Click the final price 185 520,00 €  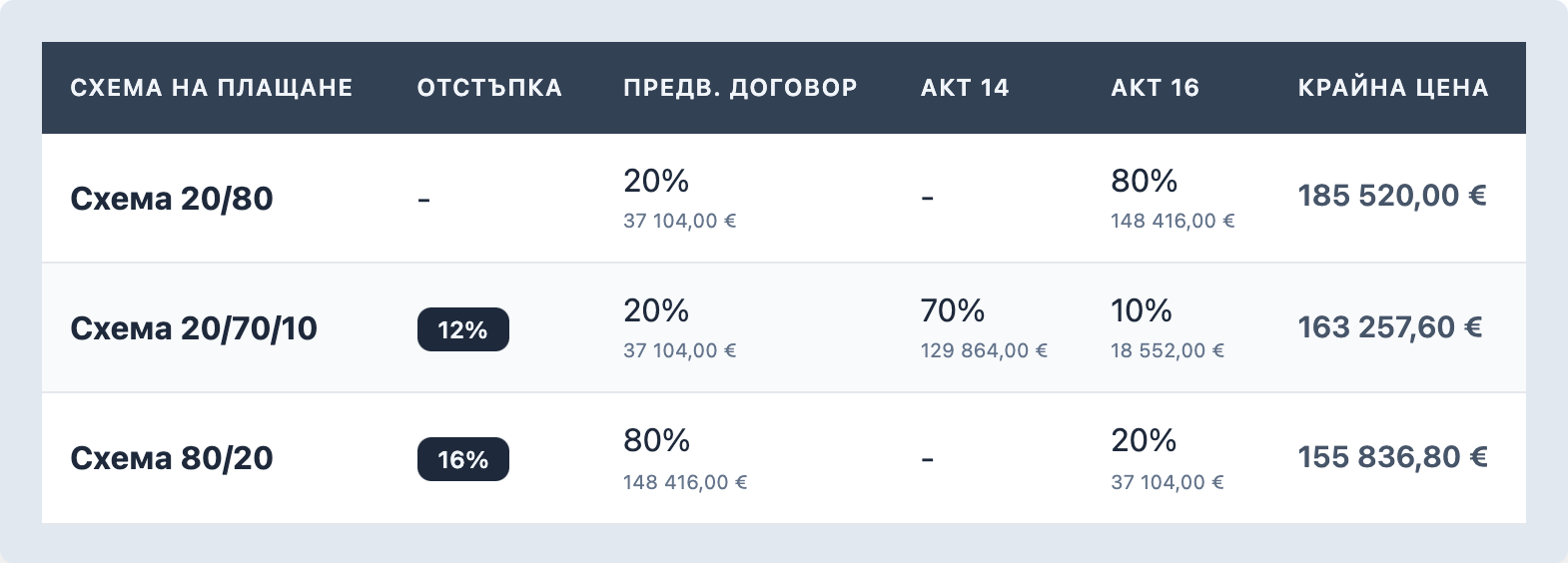[1392, 196]
